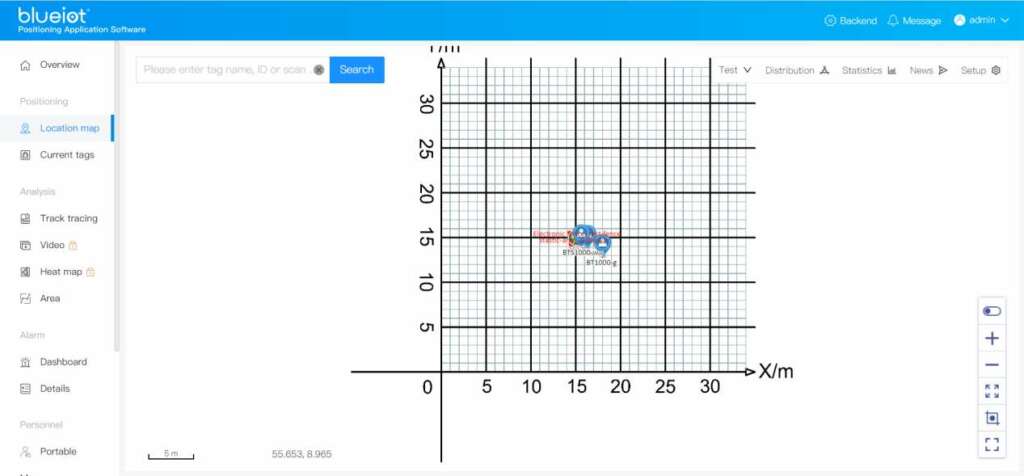
Task: Click the zoom in plus icon
Action: click(x=991, y=338)
